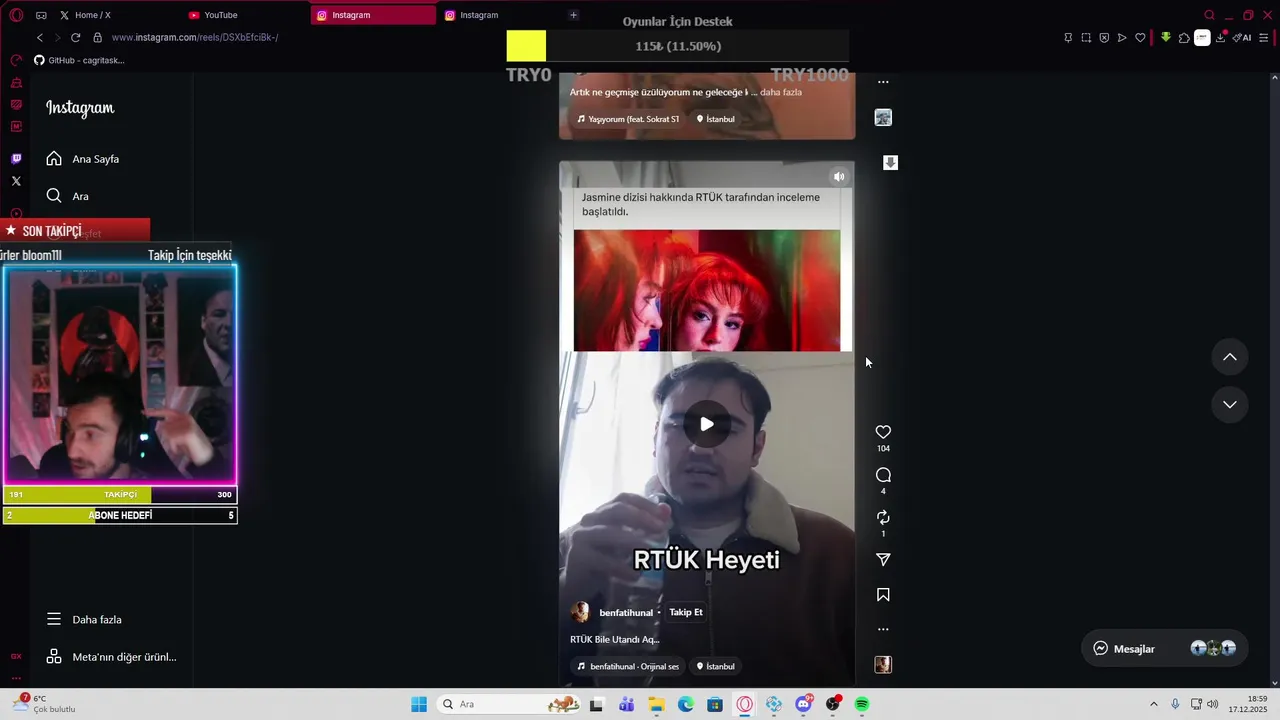
Task: Click the send-to-flow arrow icon
Action: pyautogui.click(x=1122, y=38)
